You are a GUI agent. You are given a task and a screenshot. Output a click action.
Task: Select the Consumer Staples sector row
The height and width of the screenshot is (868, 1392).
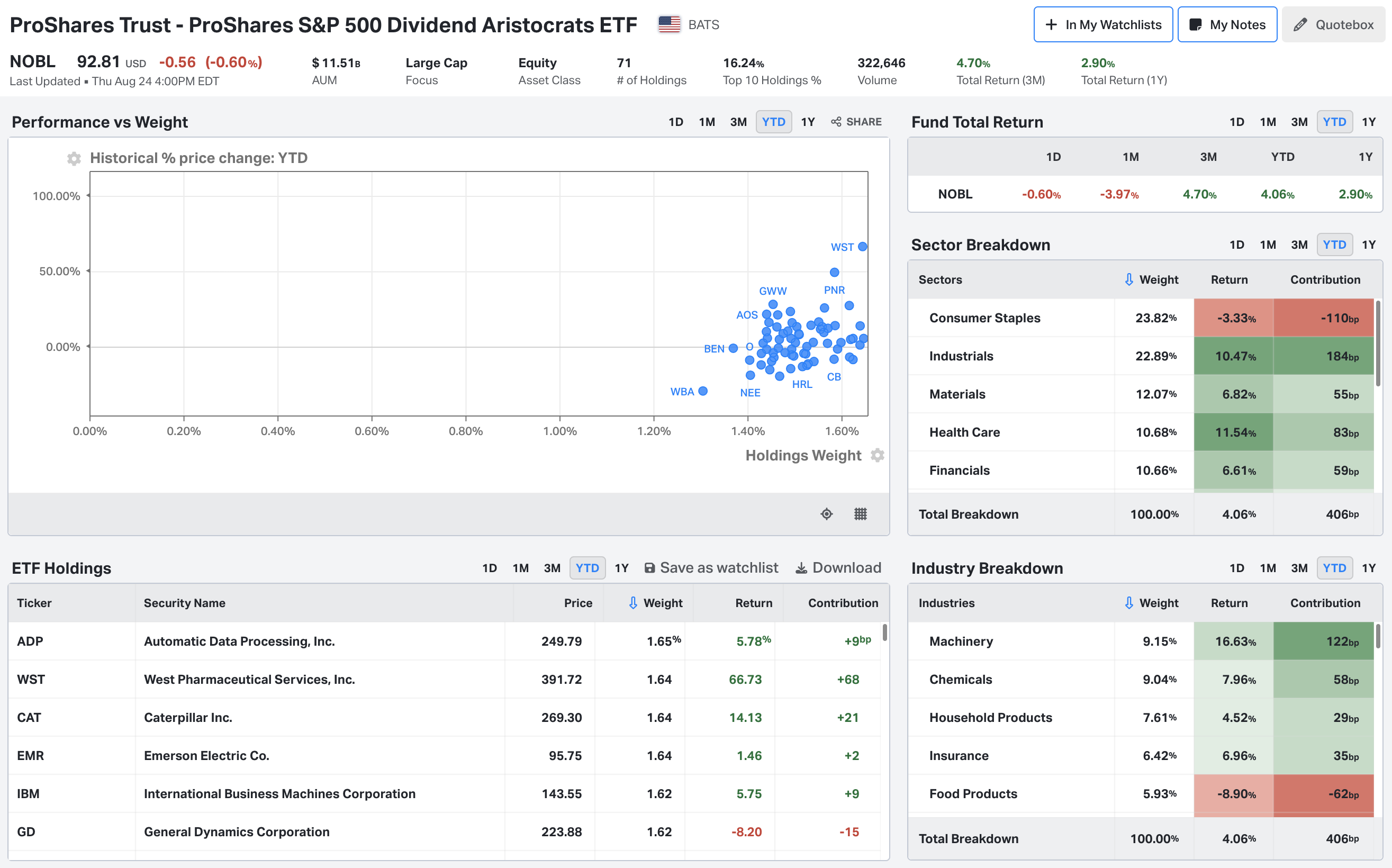(1141, 318)
